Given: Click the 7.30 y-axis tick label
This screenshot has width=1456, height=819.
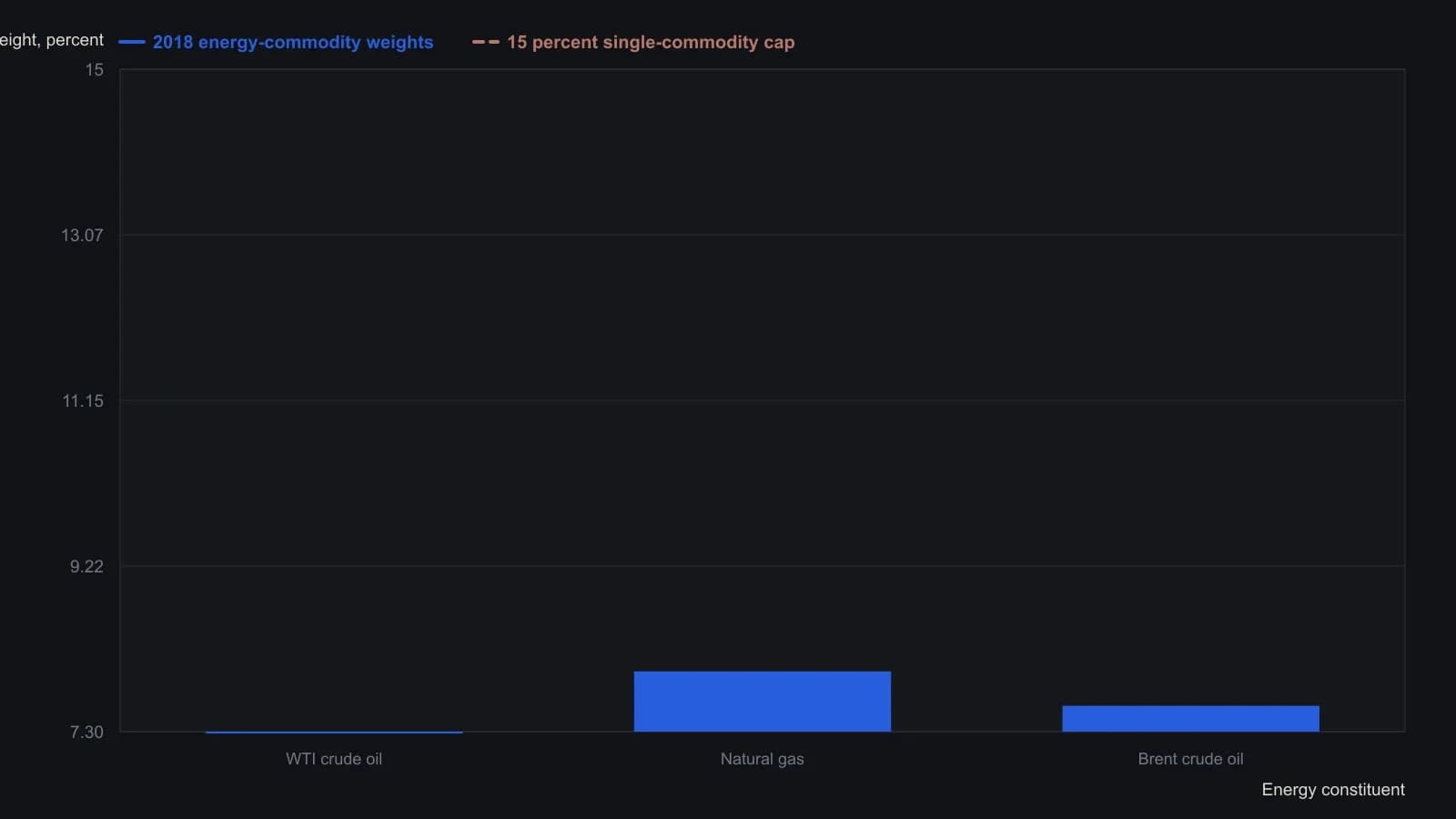Looking at the screenshot, I should 86,733.
